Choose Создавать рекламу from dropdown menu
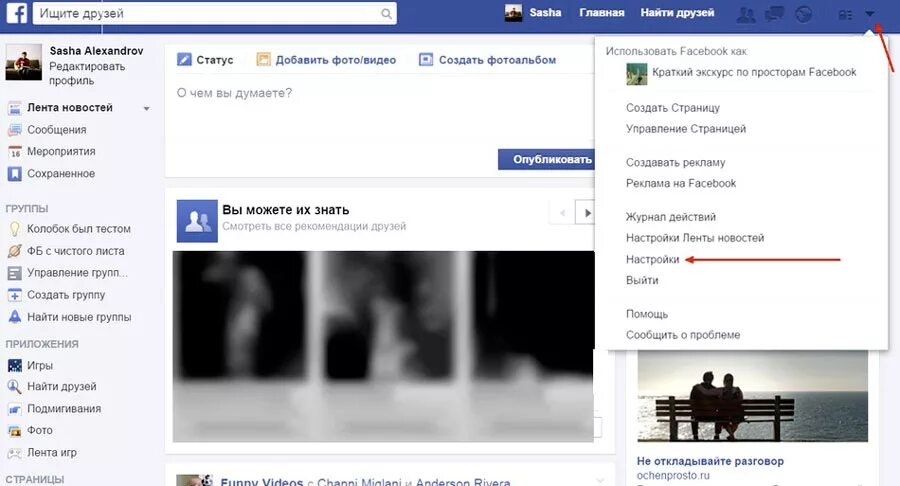This screenshot has height=486, width=900. pyautogui.click(x=676, y=162)
